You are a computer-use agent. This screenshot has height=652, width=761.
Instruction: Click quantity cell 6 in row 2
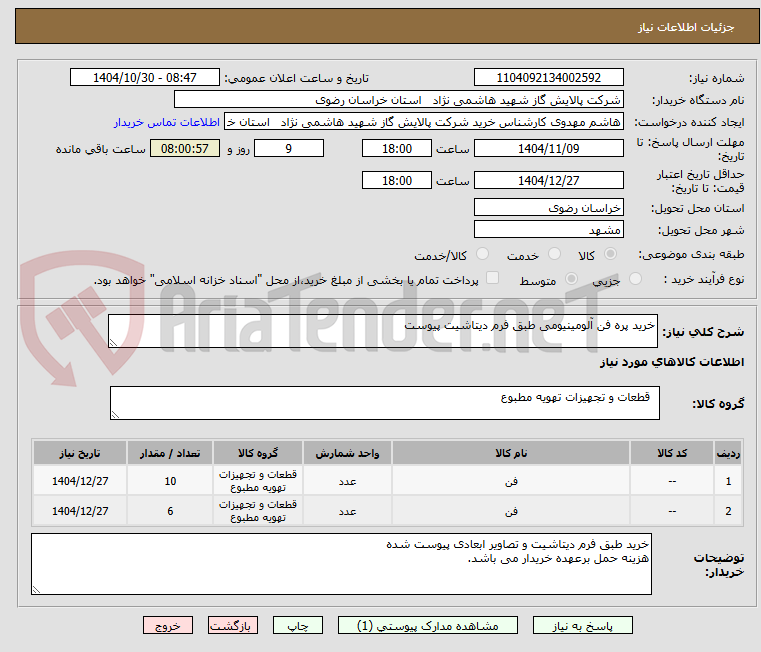170,511
